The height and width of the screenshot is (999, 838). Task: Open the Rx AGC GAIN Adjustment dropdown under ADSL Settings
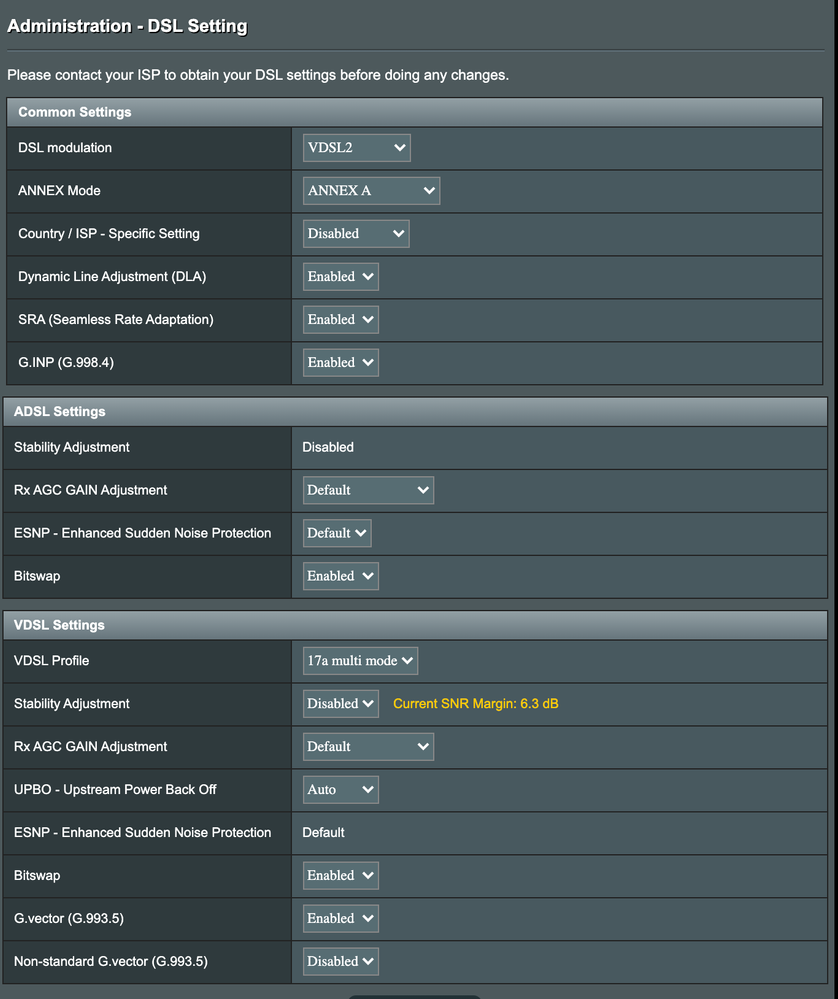[x=367, y=490]
